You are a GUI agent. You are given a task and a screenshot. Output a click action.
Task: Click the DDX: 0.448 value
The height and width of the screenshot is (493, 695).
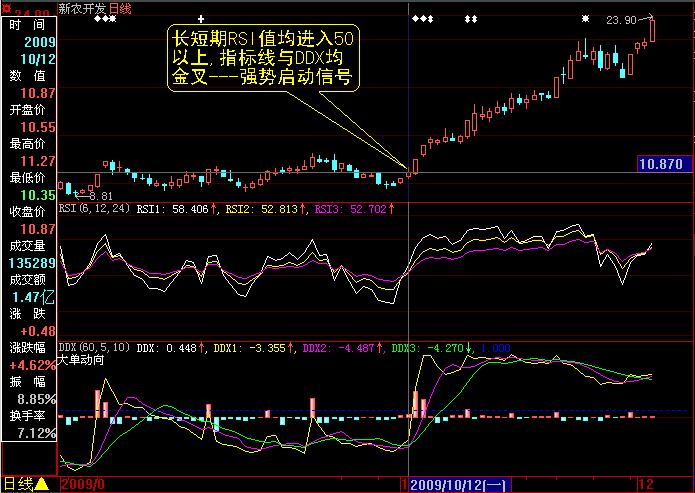click(167, 348)
